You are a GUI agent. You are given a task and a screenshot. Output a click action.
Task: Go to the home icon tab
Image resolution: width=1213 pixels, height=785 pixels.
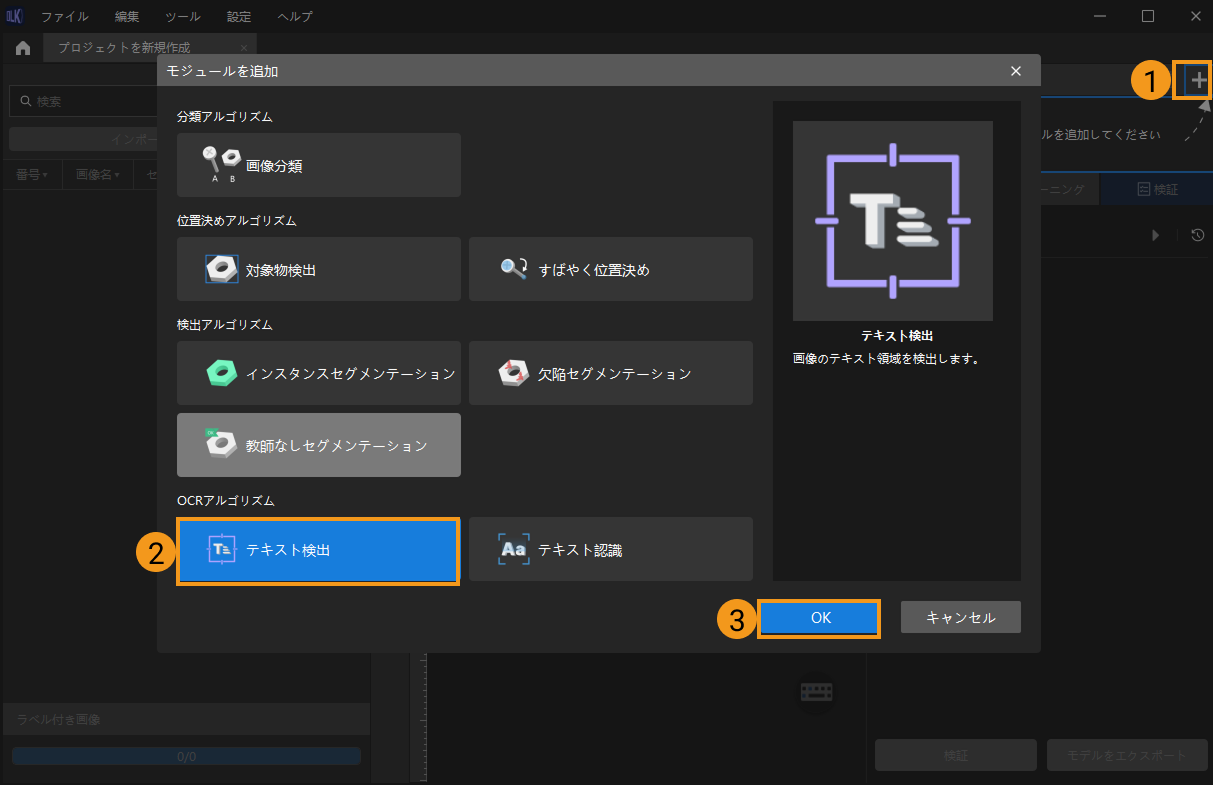[x=23, y=48]
